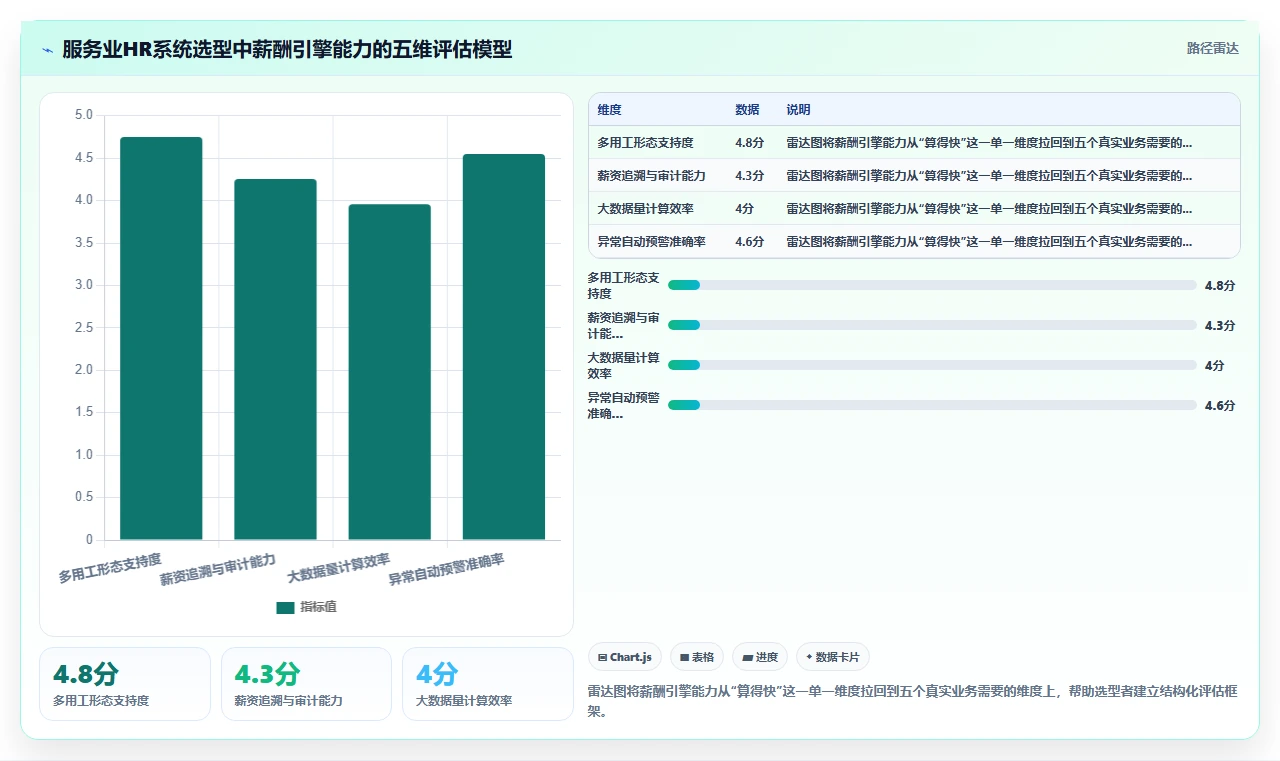Click the 多用工形态支持度 x-axis label in the chart

(x=110, y=567)
